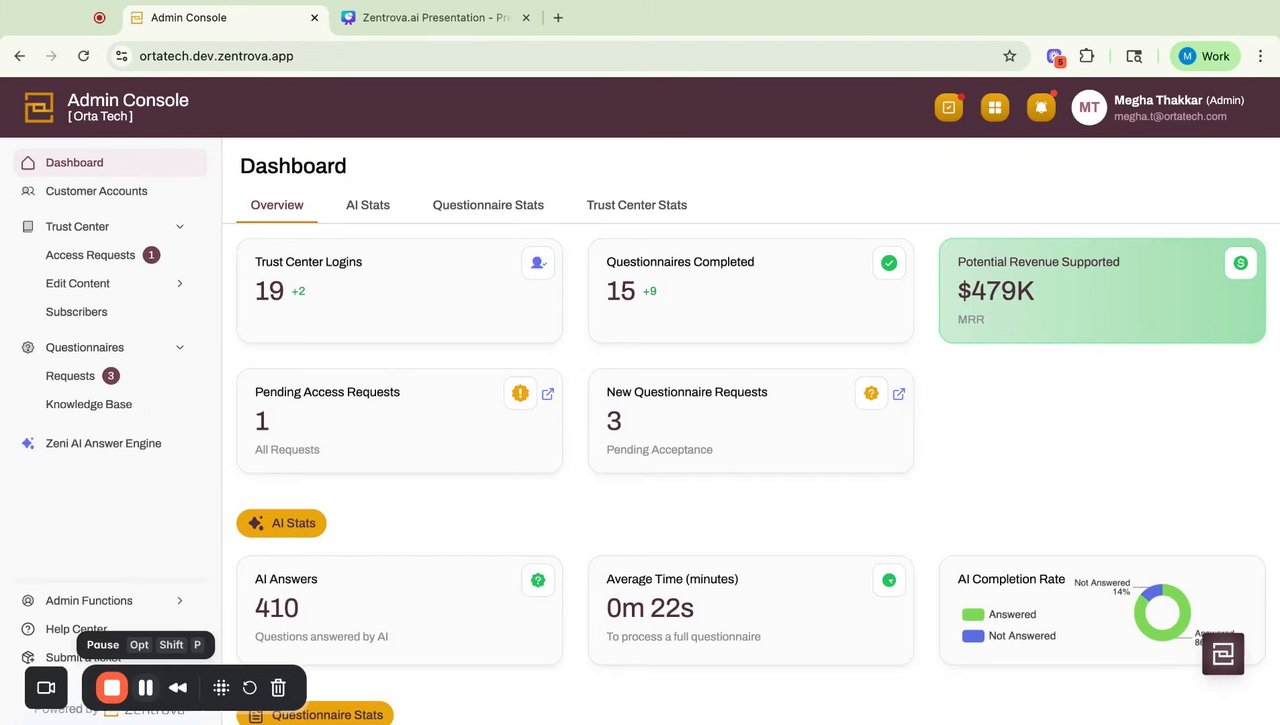Image resolution: width=1280 pixels, height=725 pixels.
Task: Go to Subscribers page
Action: 76,312
